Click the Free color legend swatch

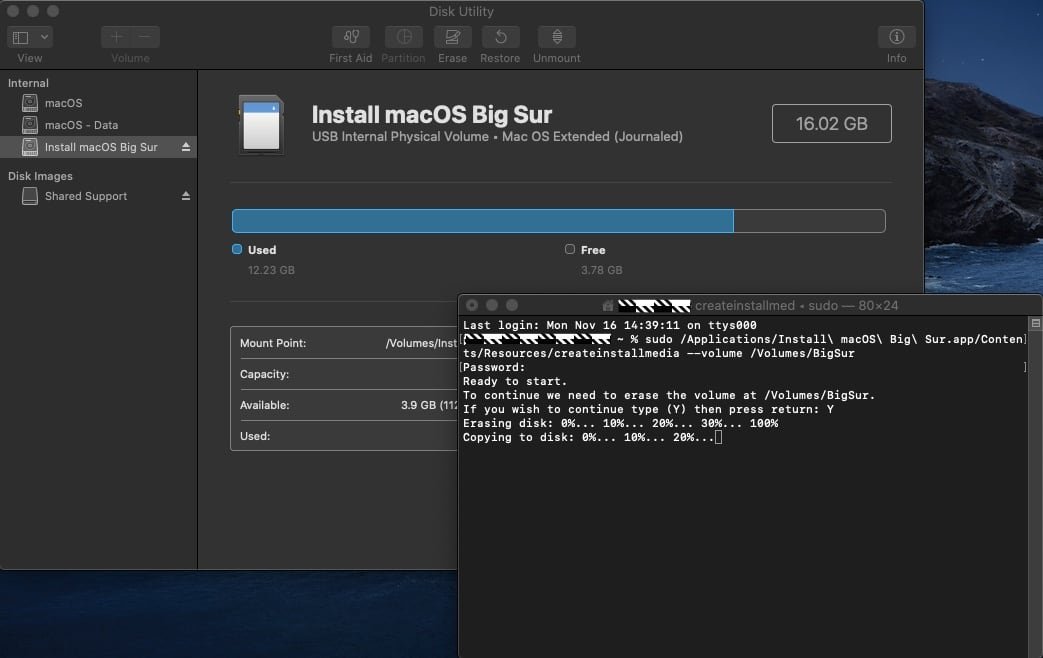(570, 249)
